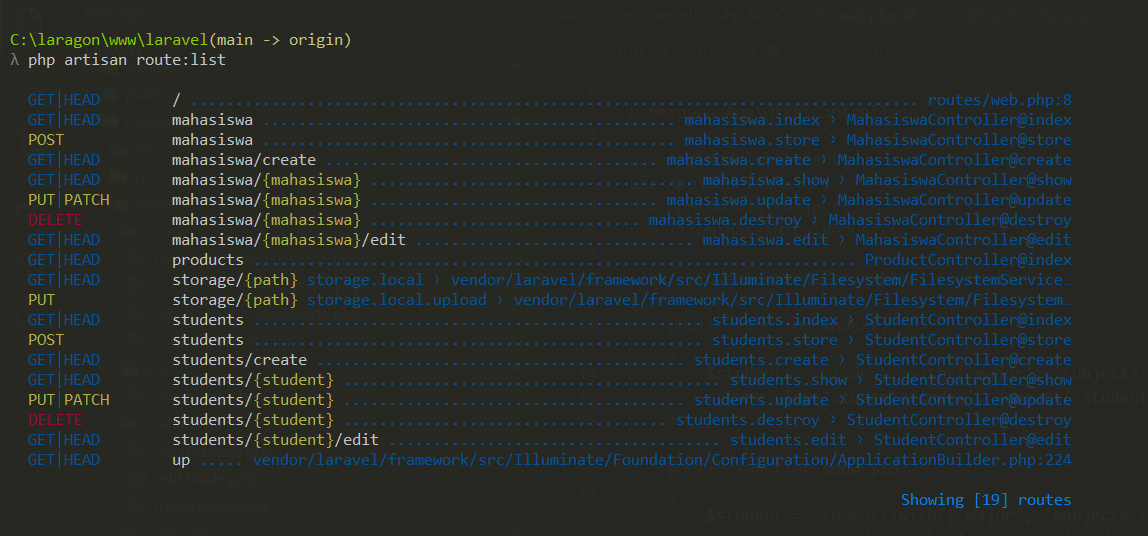Viewport: 1148px width, 536px height.
Task: Click the 'C:\laragon\www\laravel' path in the prompt
Action: [x=110, y=40]
